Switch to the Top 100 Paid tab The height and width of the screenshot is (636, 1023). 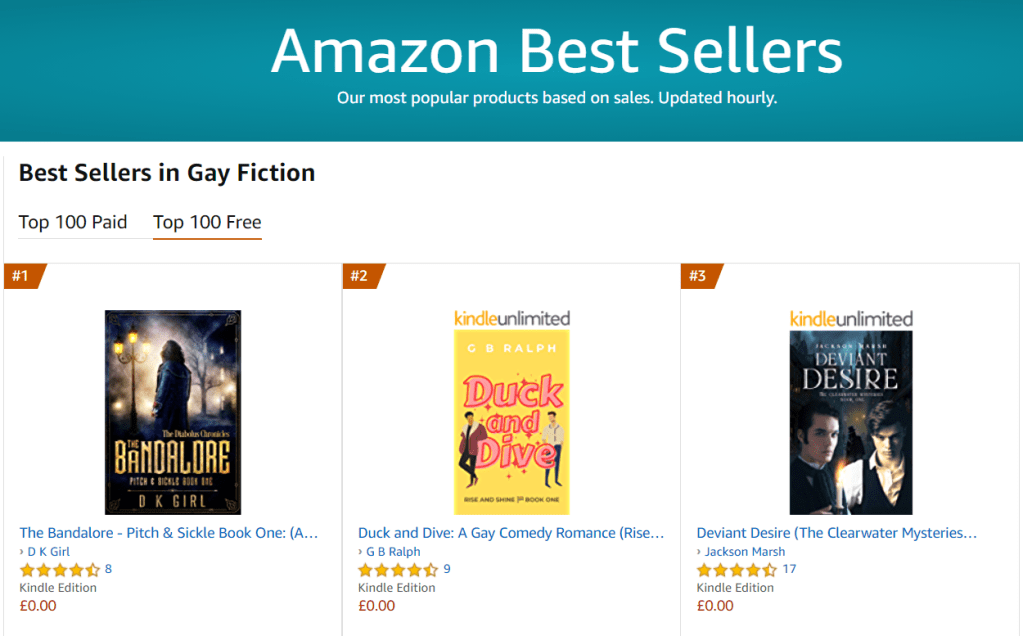click(73, 222)
